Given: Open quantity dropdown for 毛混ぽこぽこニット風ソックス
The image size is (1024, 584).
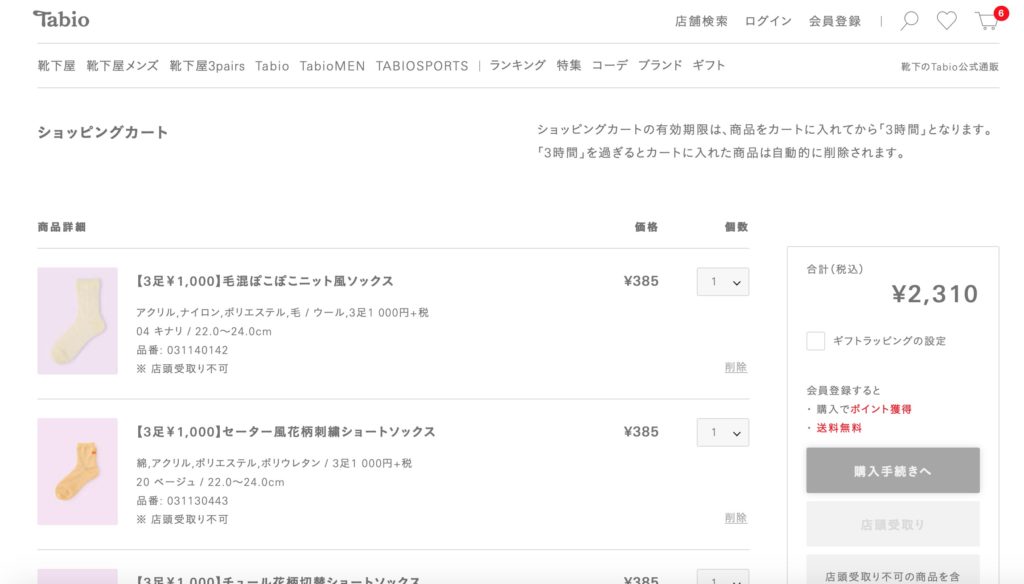Looking at the screenshot, I should 723,282.
